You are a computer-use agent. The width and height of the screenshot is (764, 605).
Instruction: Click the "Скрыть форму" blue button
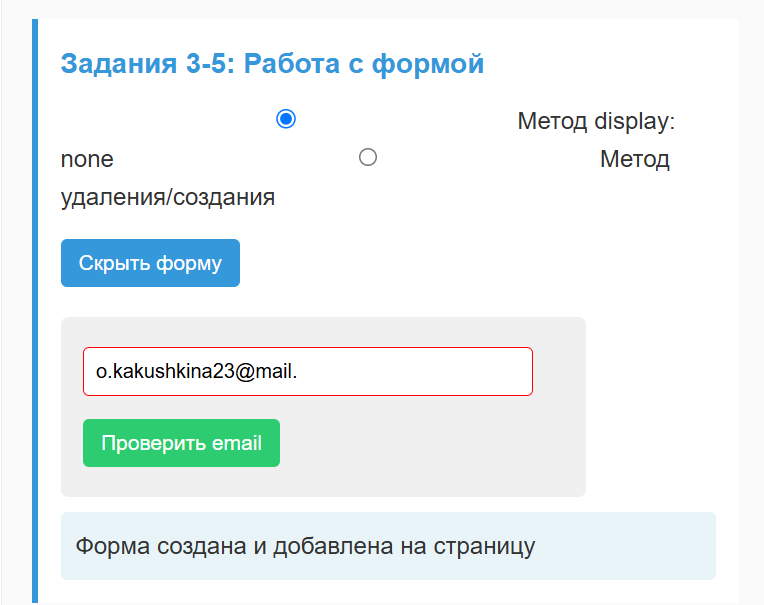[150, 263]
